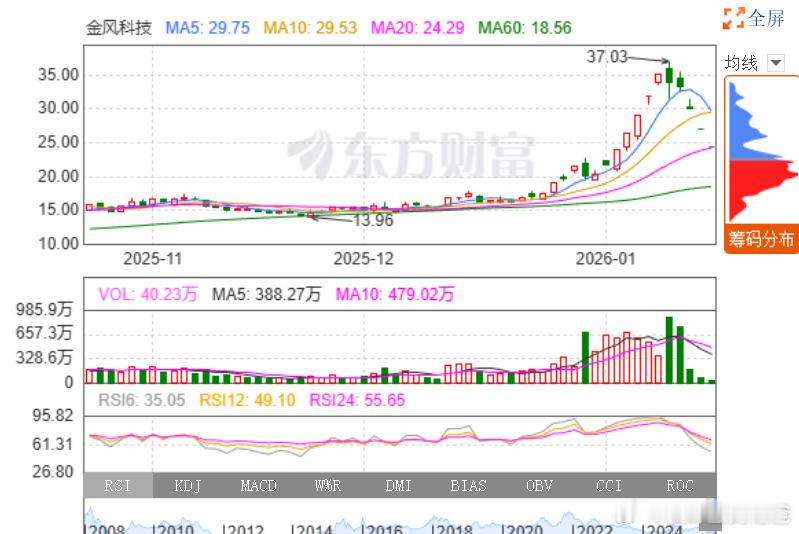Click the volume MA10: 479.02万 label
Viewport: 799px width, 534px height.
(x=394, y=295)
